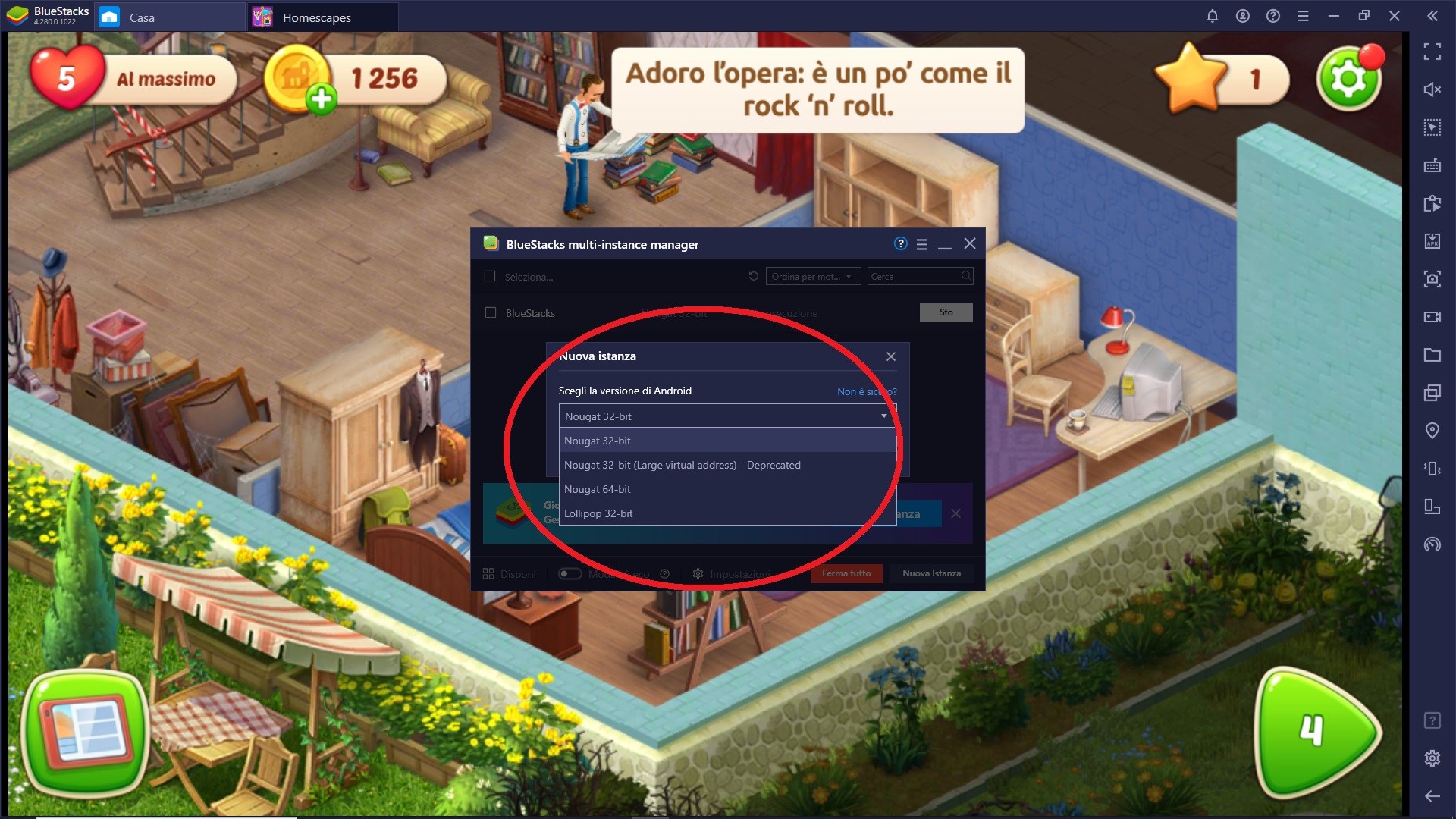
Task: Click the screenshot capture icon
Action: (x=1434, y=278)
